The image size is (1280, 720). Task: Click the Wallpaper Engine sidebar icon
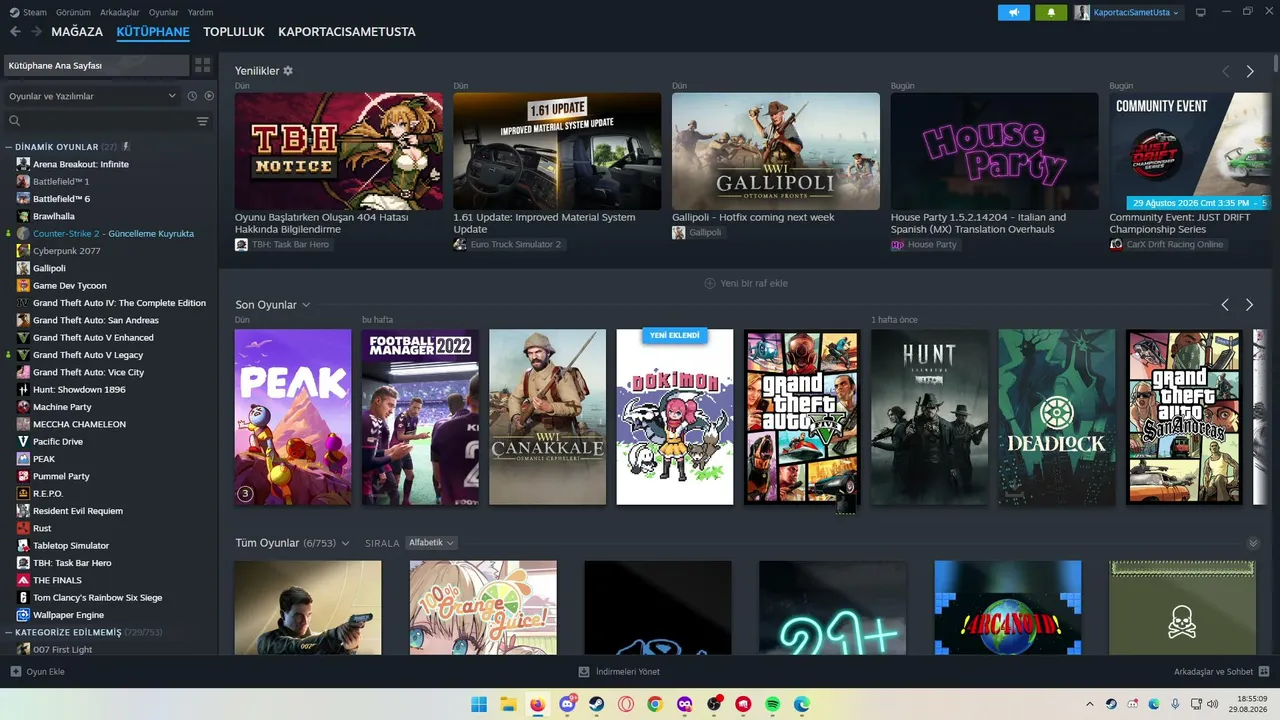coord(23,615)
